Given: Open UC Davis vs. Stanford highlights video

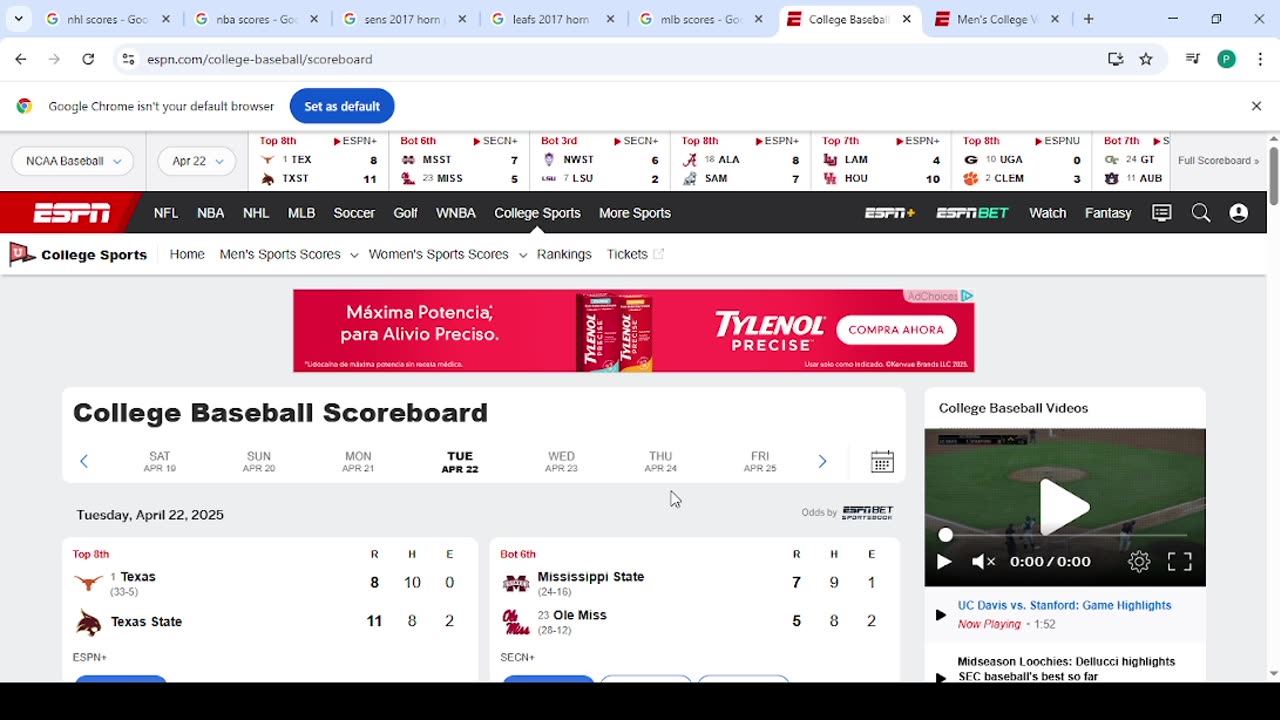Looking at the screenshot, I should (1064, 605).
